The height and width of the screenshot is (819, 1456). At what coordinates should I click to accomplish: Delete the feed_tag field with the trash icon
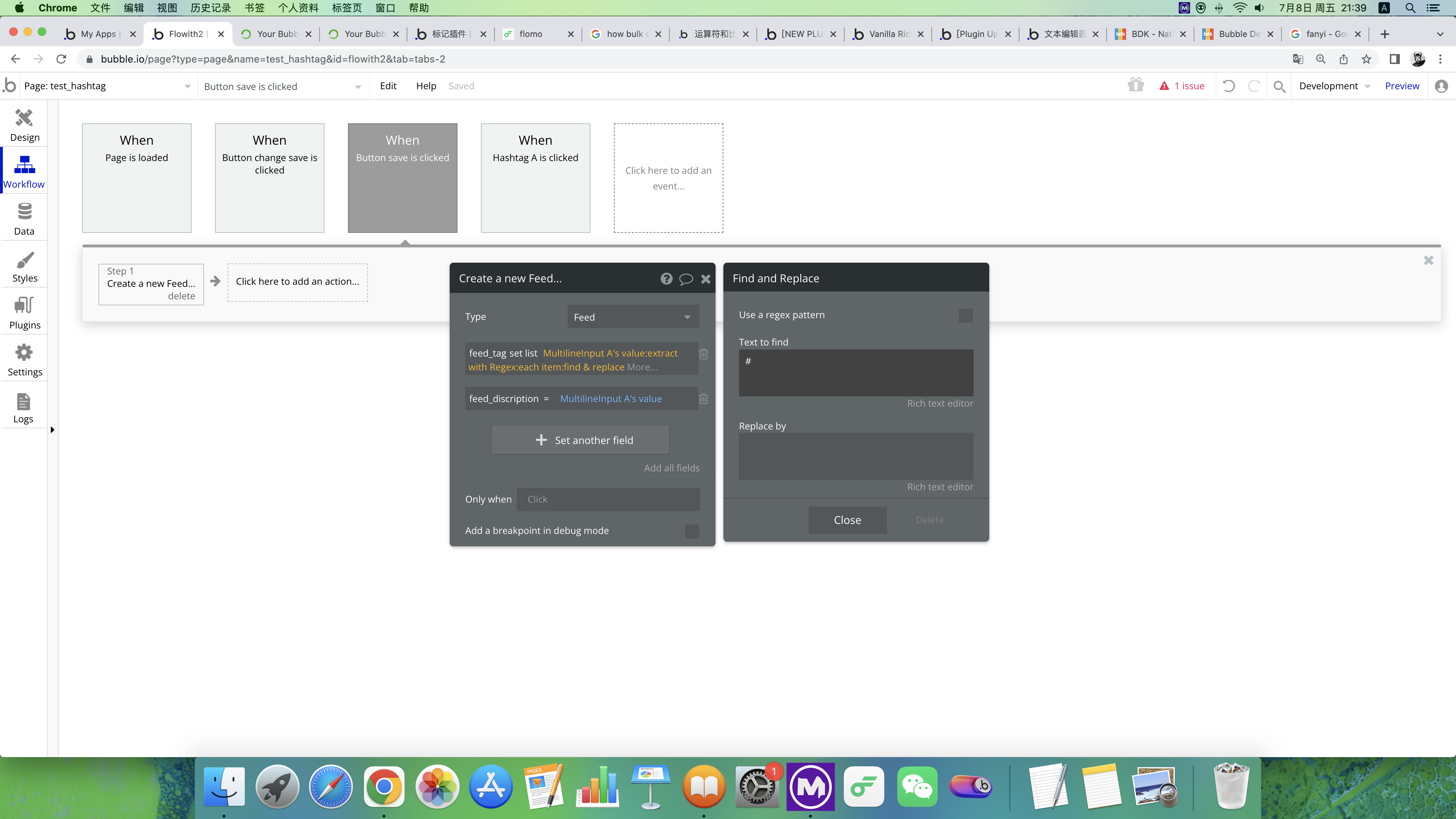(x=703, y=354)
